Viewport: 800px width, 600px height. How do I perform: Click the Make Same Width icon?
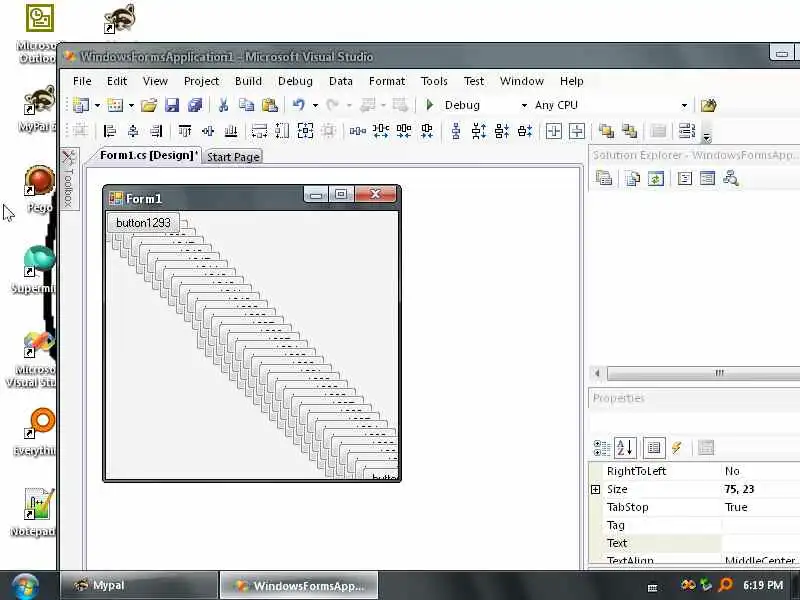tap(259, 131)
